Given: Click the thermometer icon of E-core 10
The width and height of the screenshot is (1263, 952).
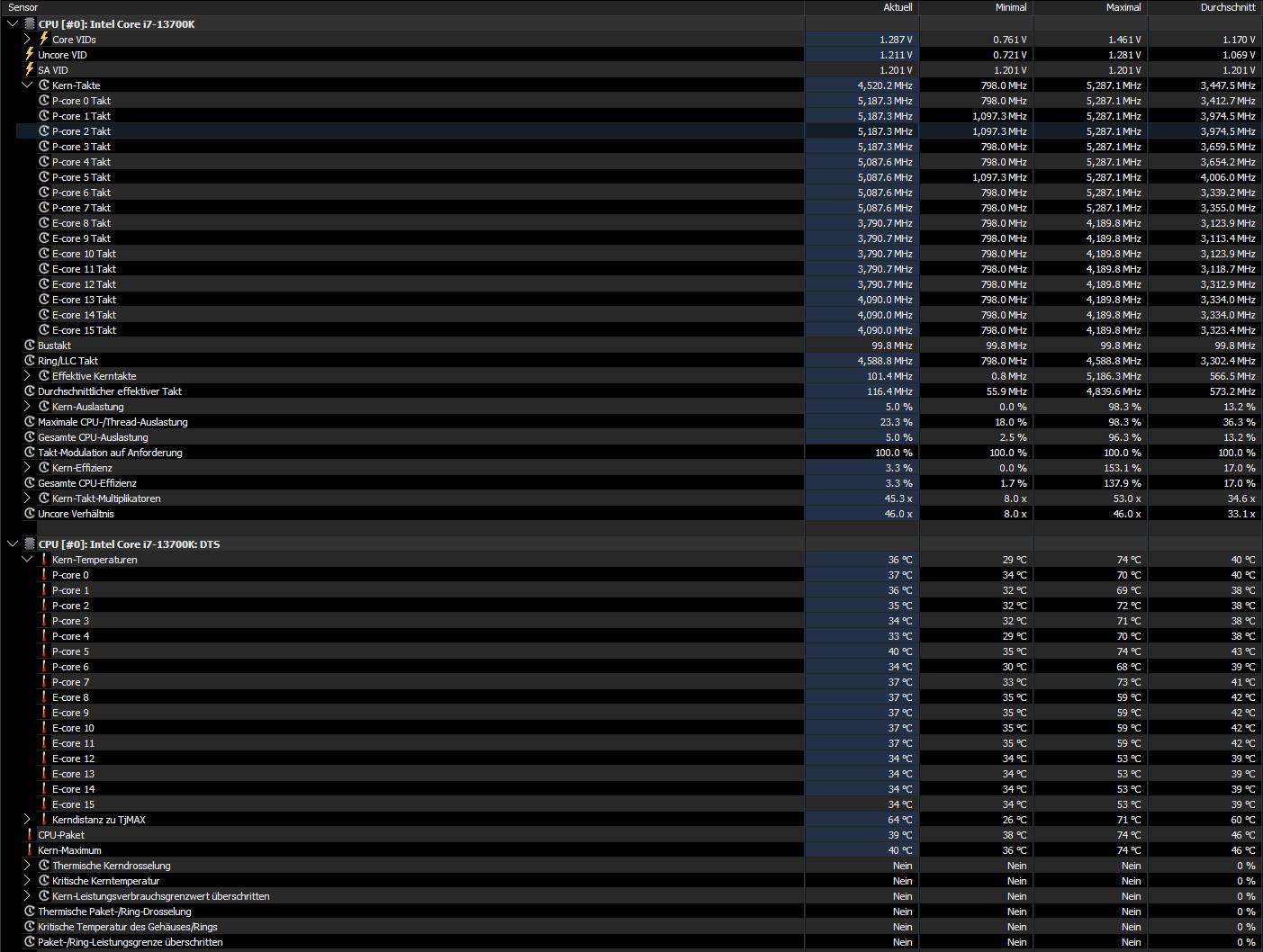Looking at the screenshot, I should pos(44,728).
